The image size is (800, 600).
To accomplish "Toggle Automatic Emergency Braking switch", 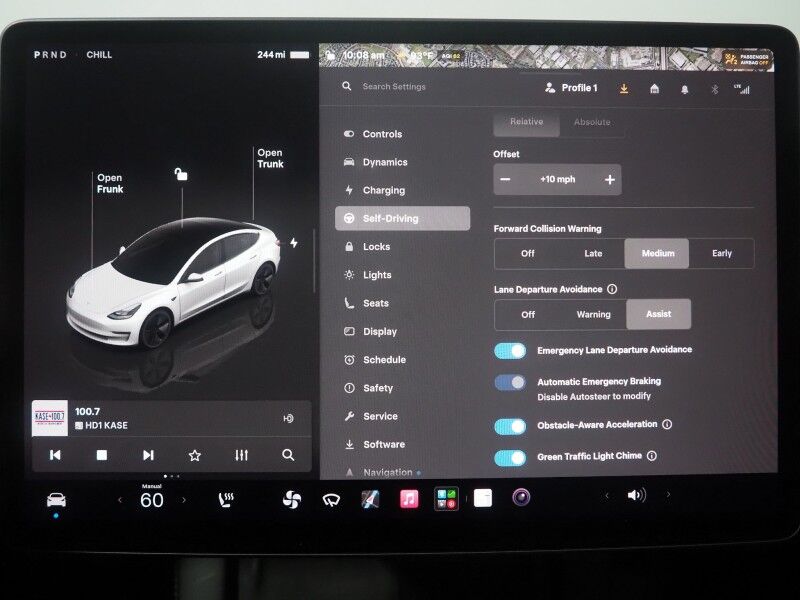I will coord(510,383).
